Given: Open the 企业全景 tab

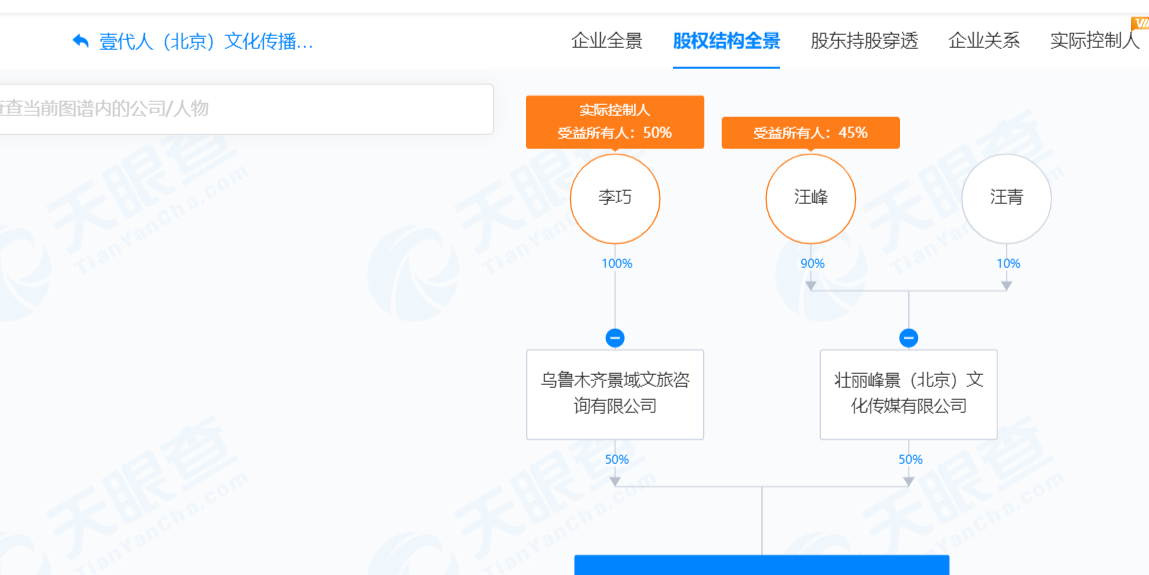Looking at the screenshot, I should [607, 41].
